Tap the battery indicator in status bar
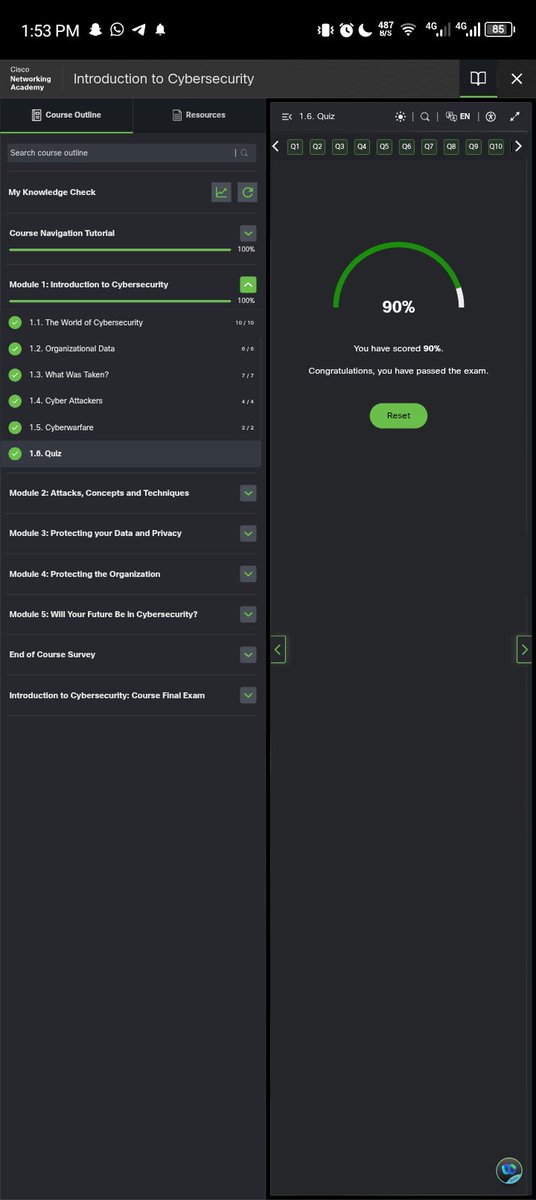Viewport: 536px width, 1200px height. tap(498, 30)
